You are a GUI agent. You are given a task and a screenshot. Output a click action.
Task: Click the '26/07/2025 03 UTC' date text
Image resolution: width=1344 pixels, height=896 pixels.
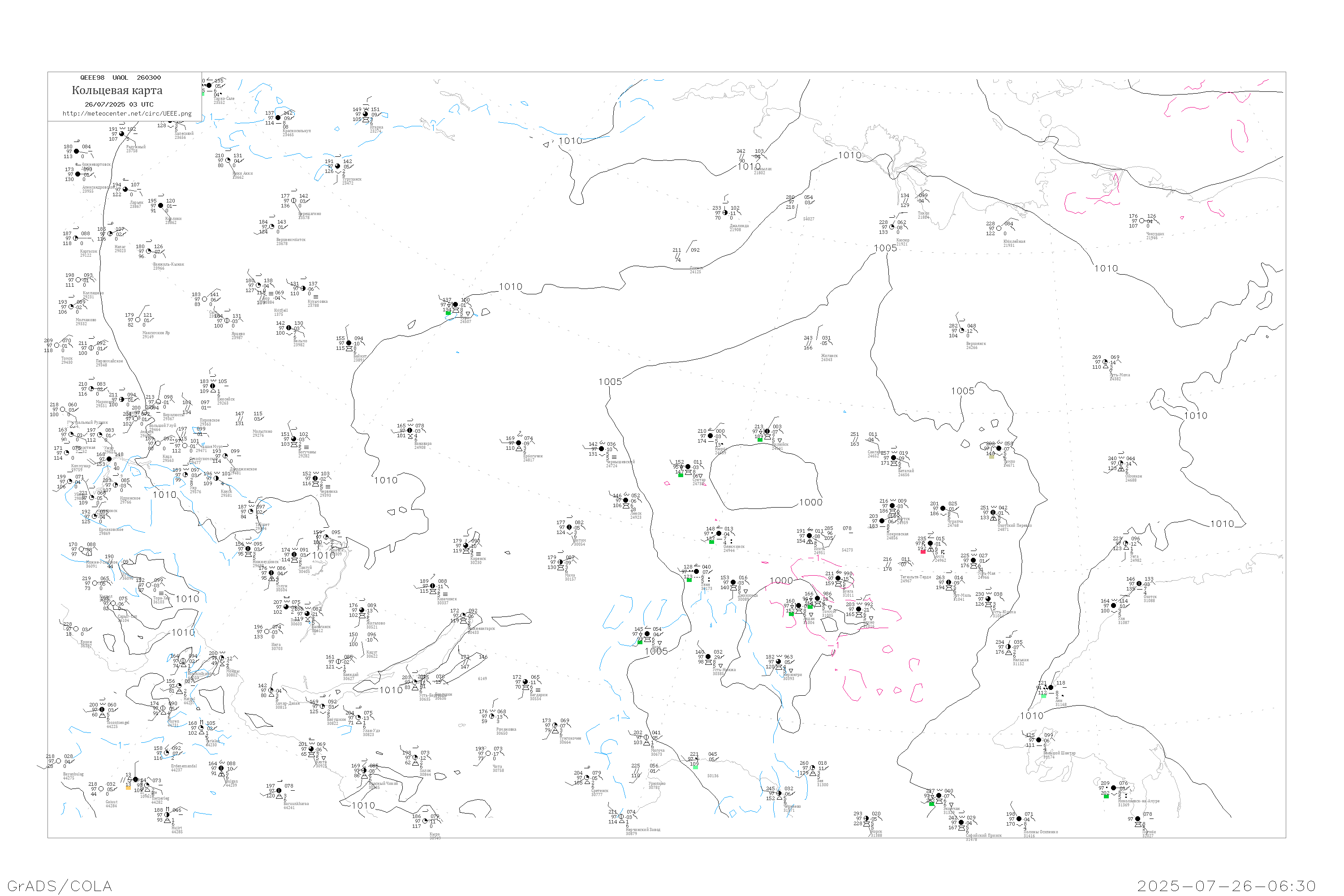coord(119,104)
